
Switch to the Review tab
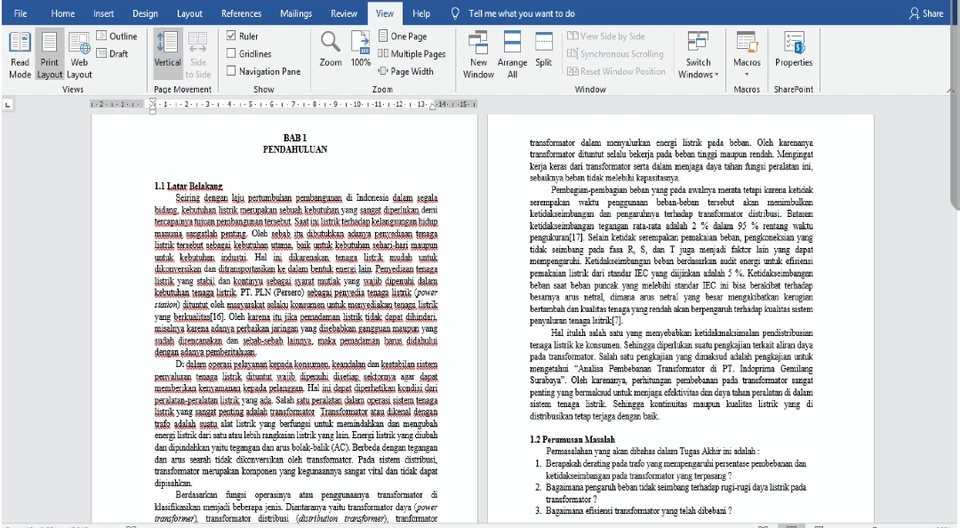pos(343,13)
